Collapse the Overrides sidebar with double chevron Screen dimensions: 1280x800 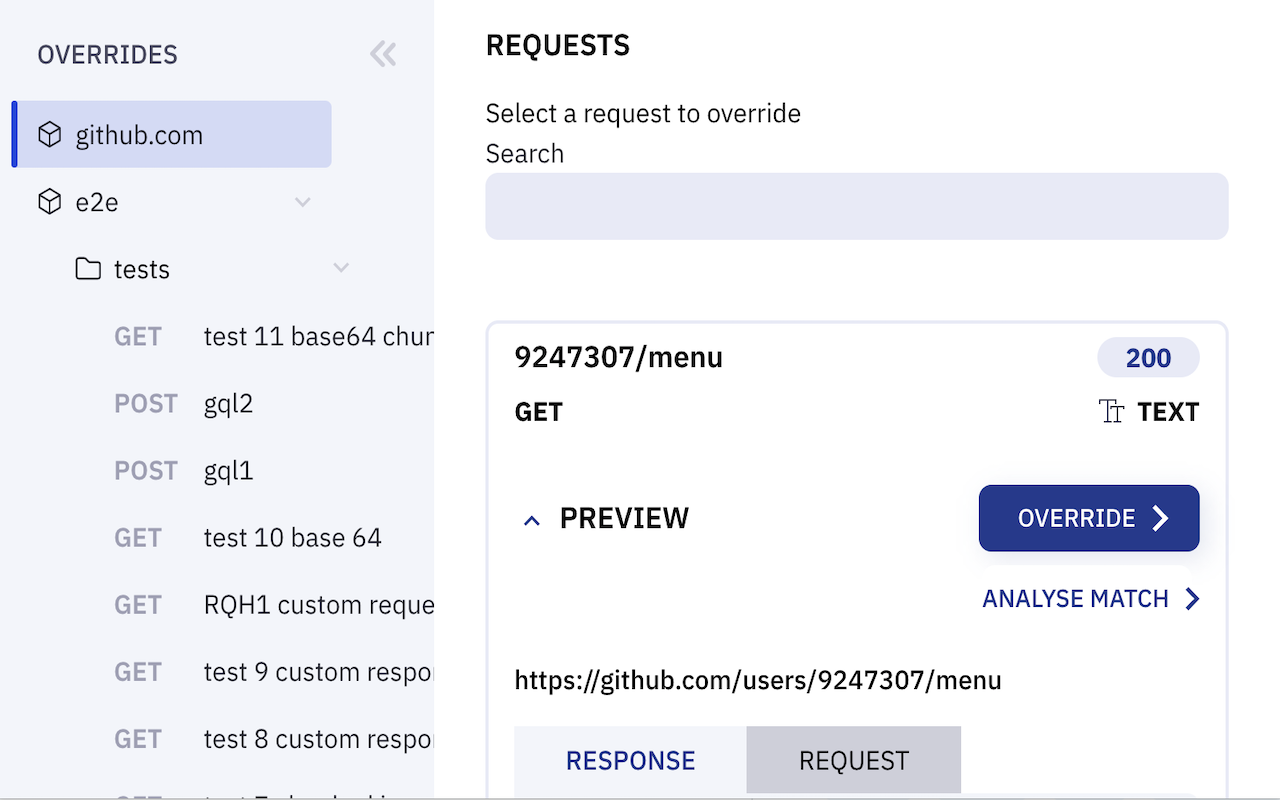(x=383, y=54)
